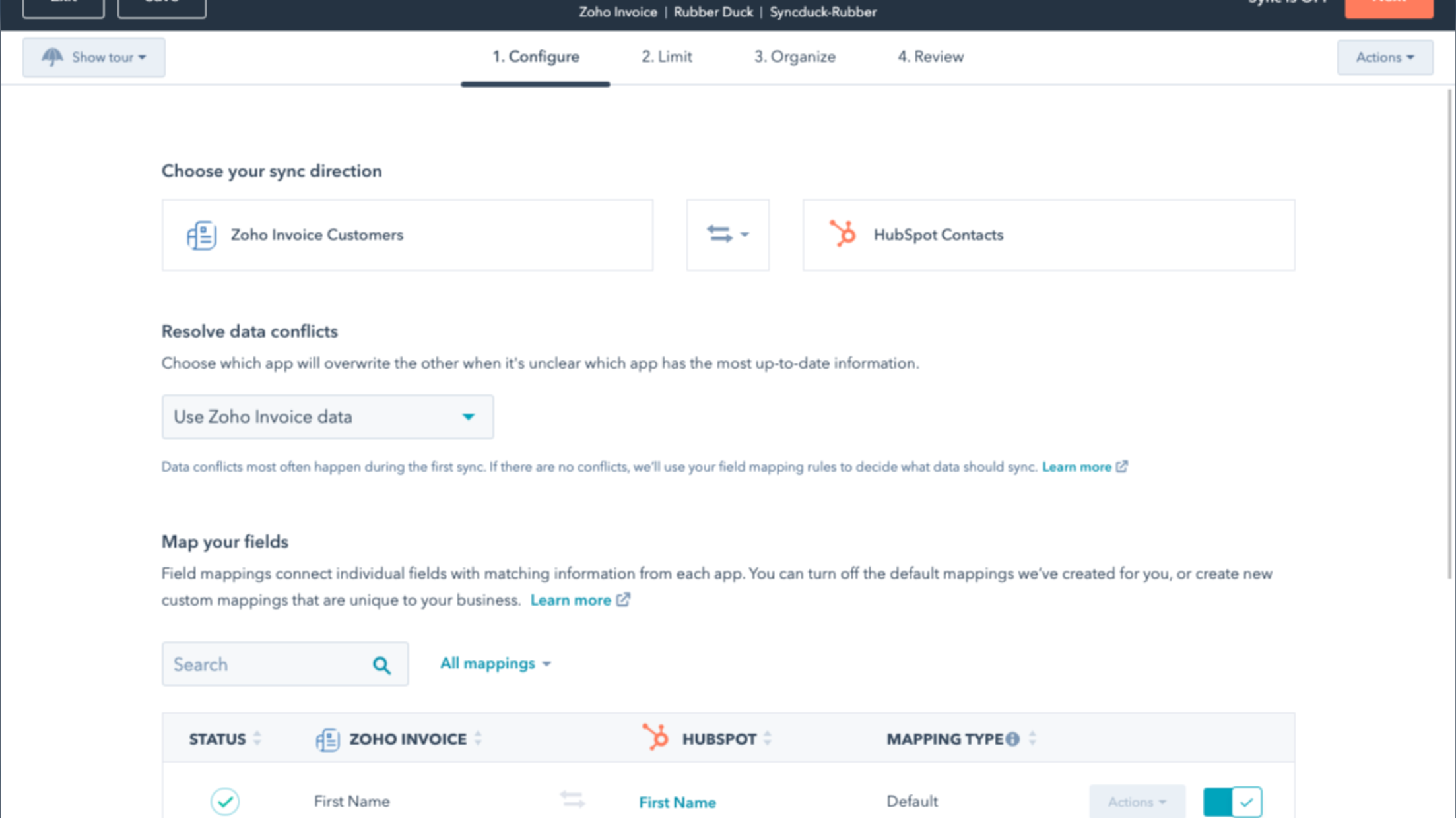Click the search magnifier icon
This screenshot has height=818, width=1456.
(381, 665)
